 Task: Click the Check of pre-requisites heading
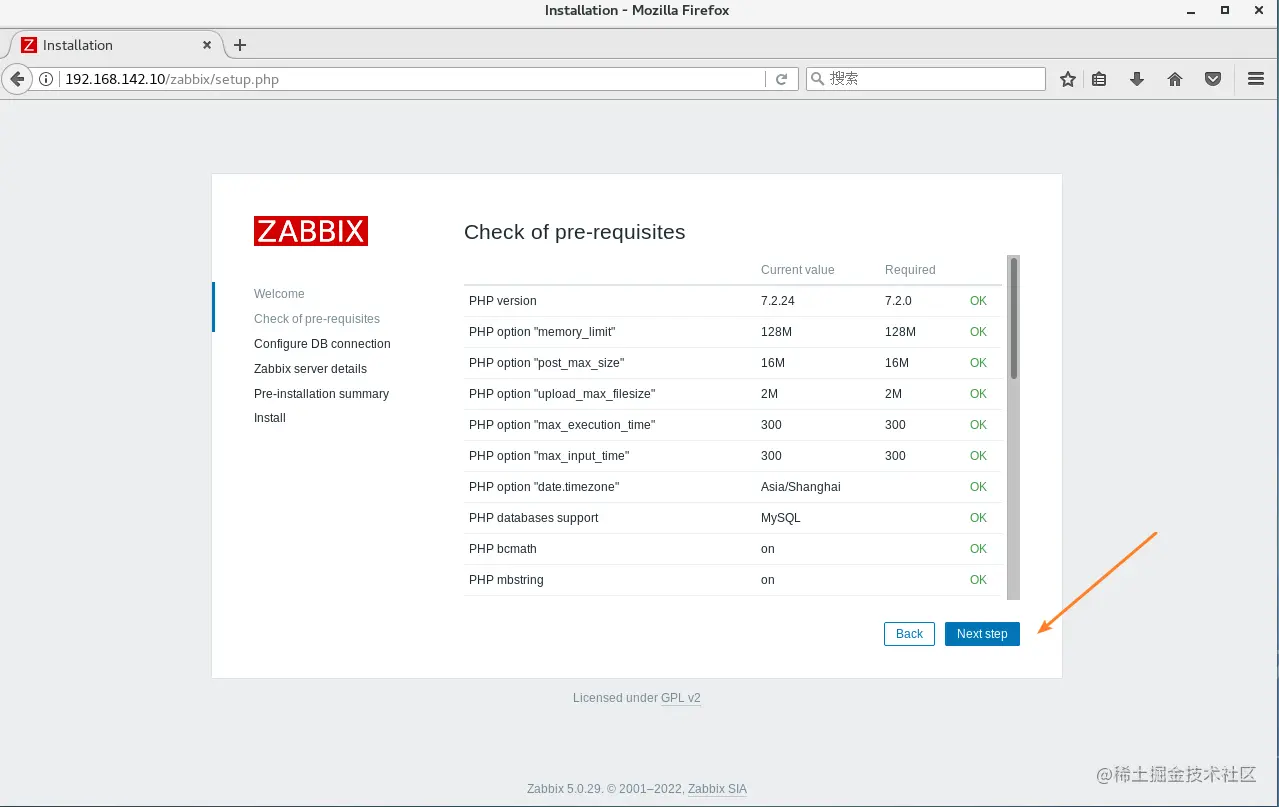click(x=575, y=232)
